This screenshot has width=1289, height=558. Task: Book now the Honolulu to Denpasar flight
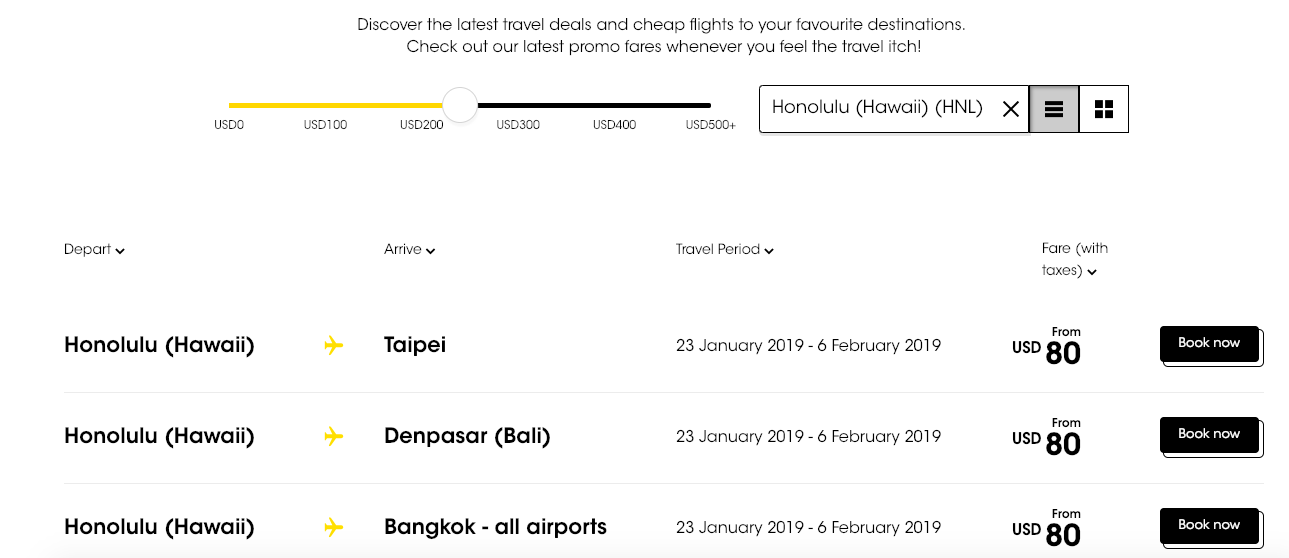point(1209,435)
